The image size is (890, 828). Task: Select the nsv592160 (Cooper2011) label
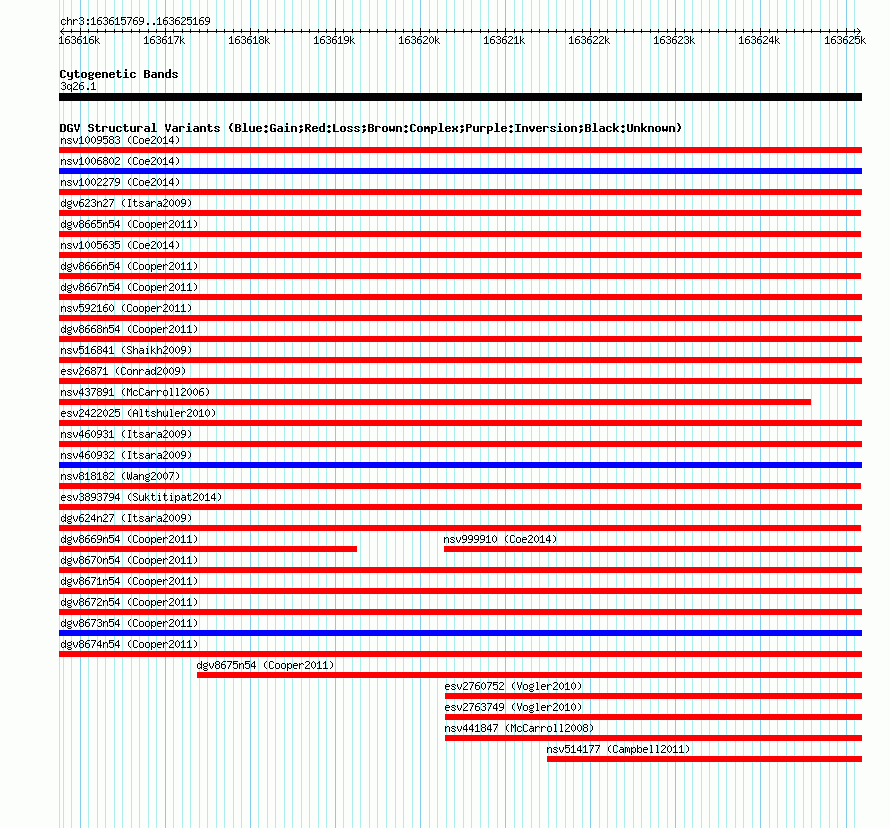pyautogui.click(x=126, y=308)
